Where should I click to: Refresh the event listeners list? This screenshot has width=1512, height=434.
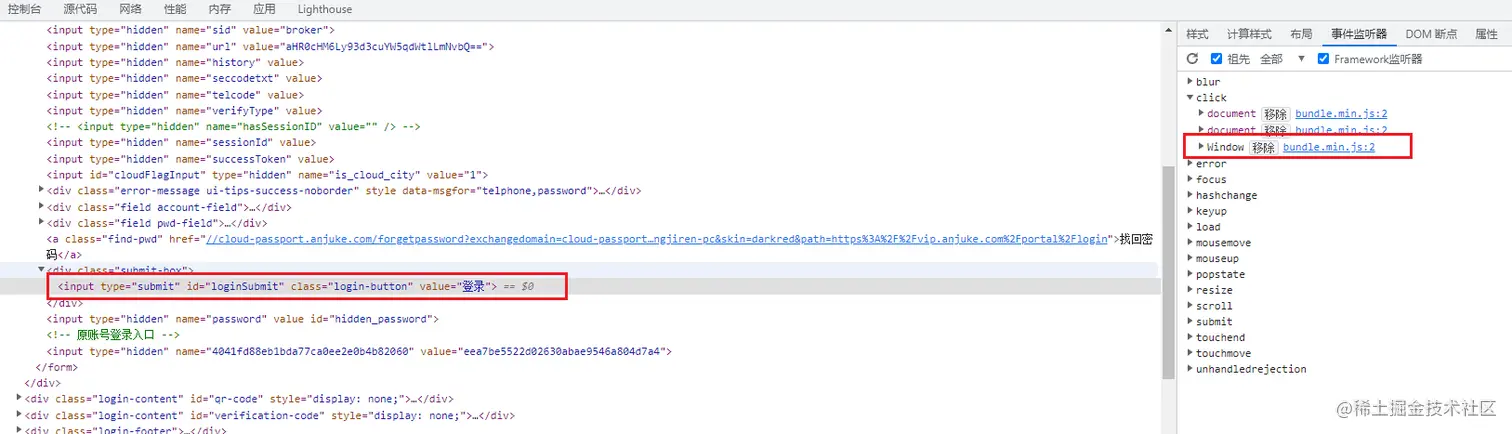(x=1192, y=59)
